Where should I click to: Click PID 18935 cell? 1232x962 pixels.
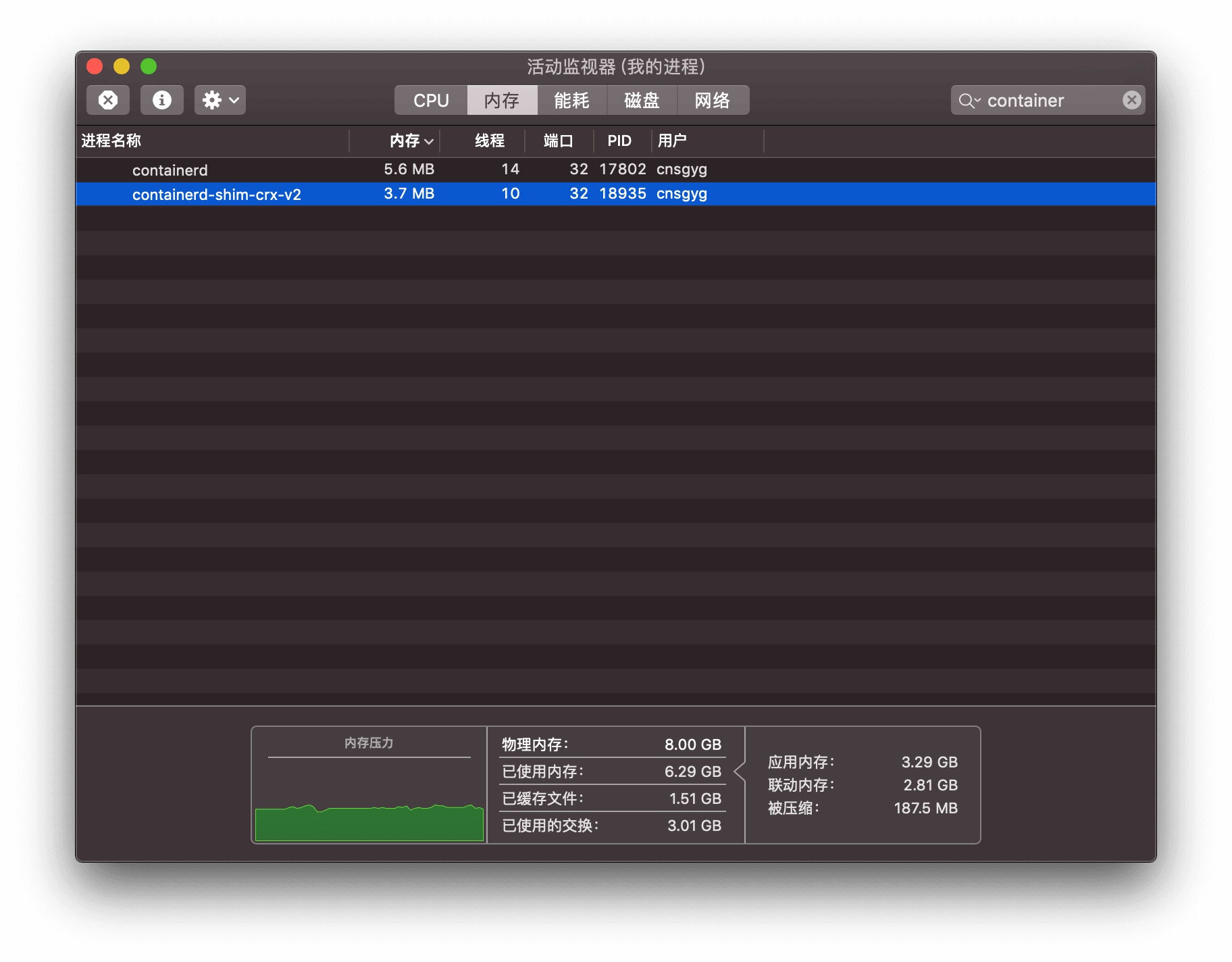pos(623,193)
